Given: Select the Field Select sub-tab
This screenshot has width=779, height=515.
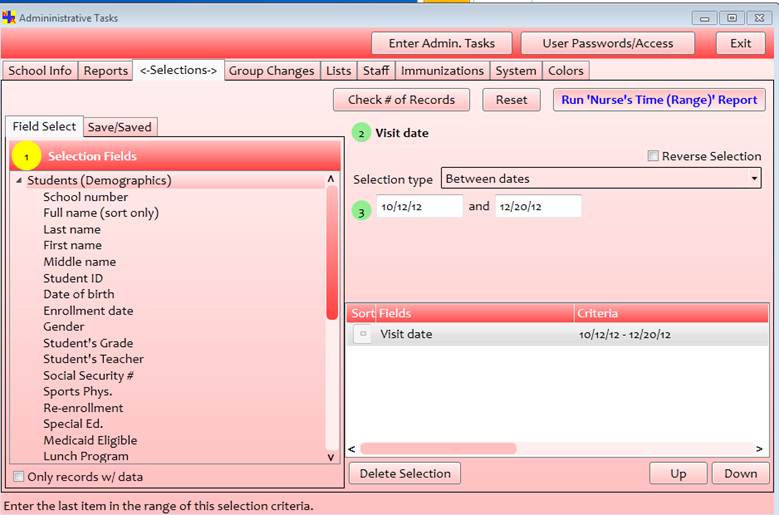Looking at the screenshot, I should point(44,126).
